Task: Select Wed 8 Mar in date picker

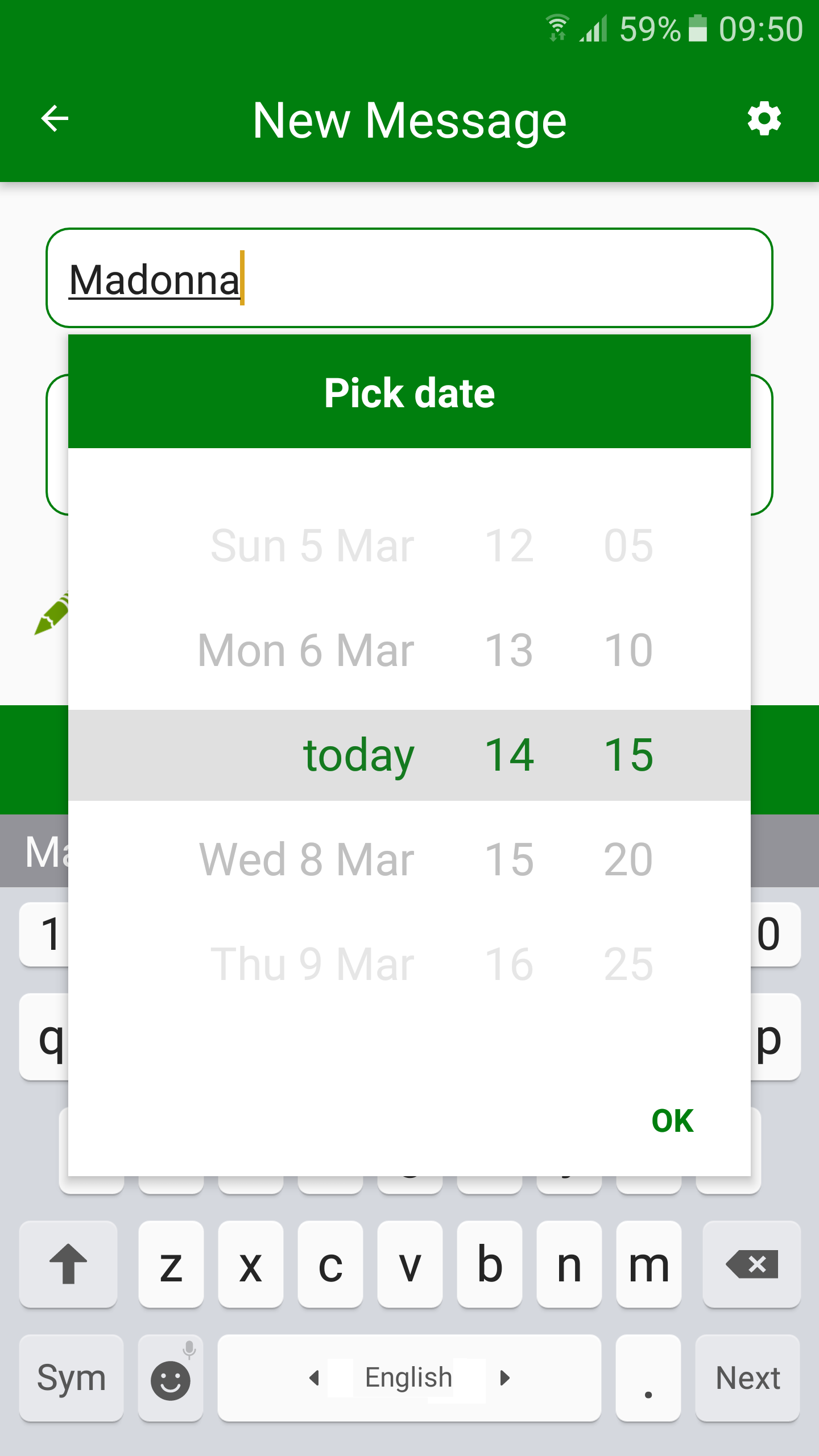Action: click(307, 859)
